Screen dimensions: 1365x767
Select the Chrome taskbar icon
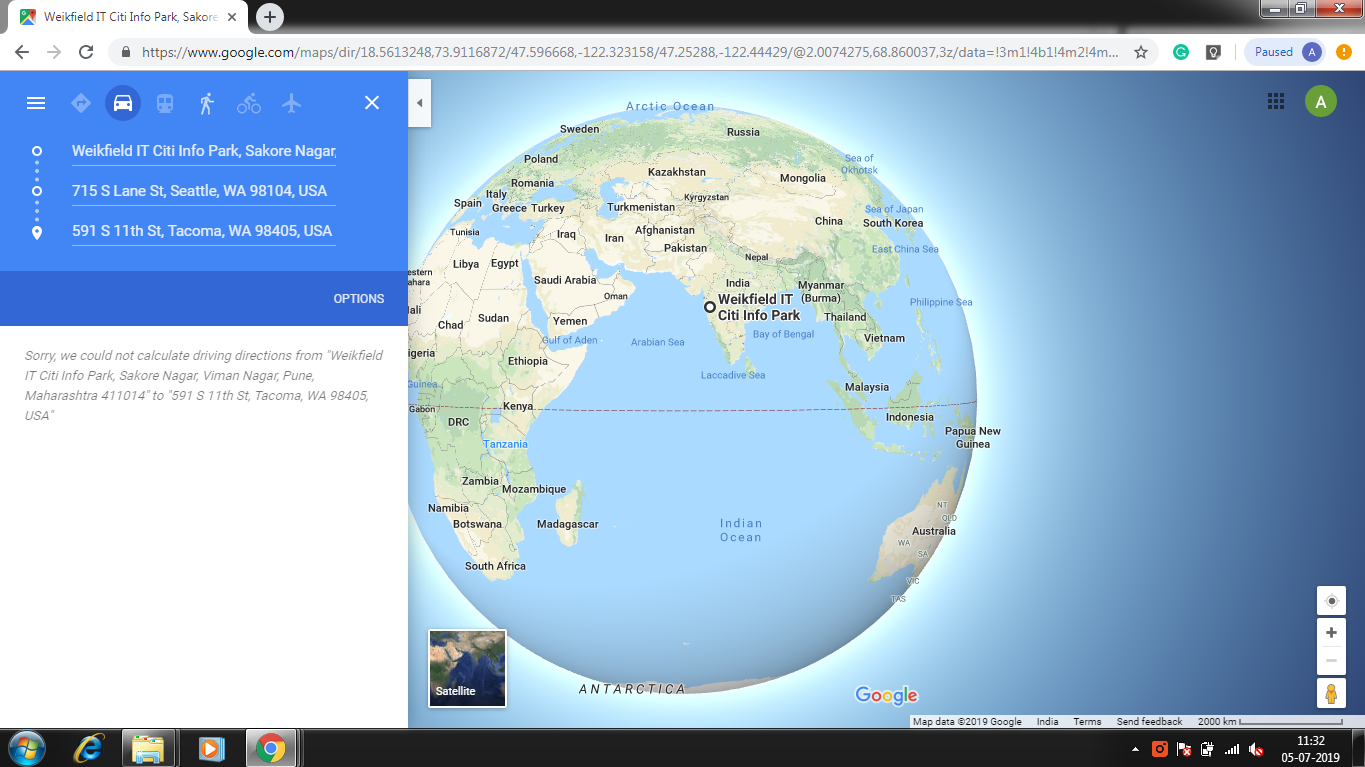[x=270, y=748]
